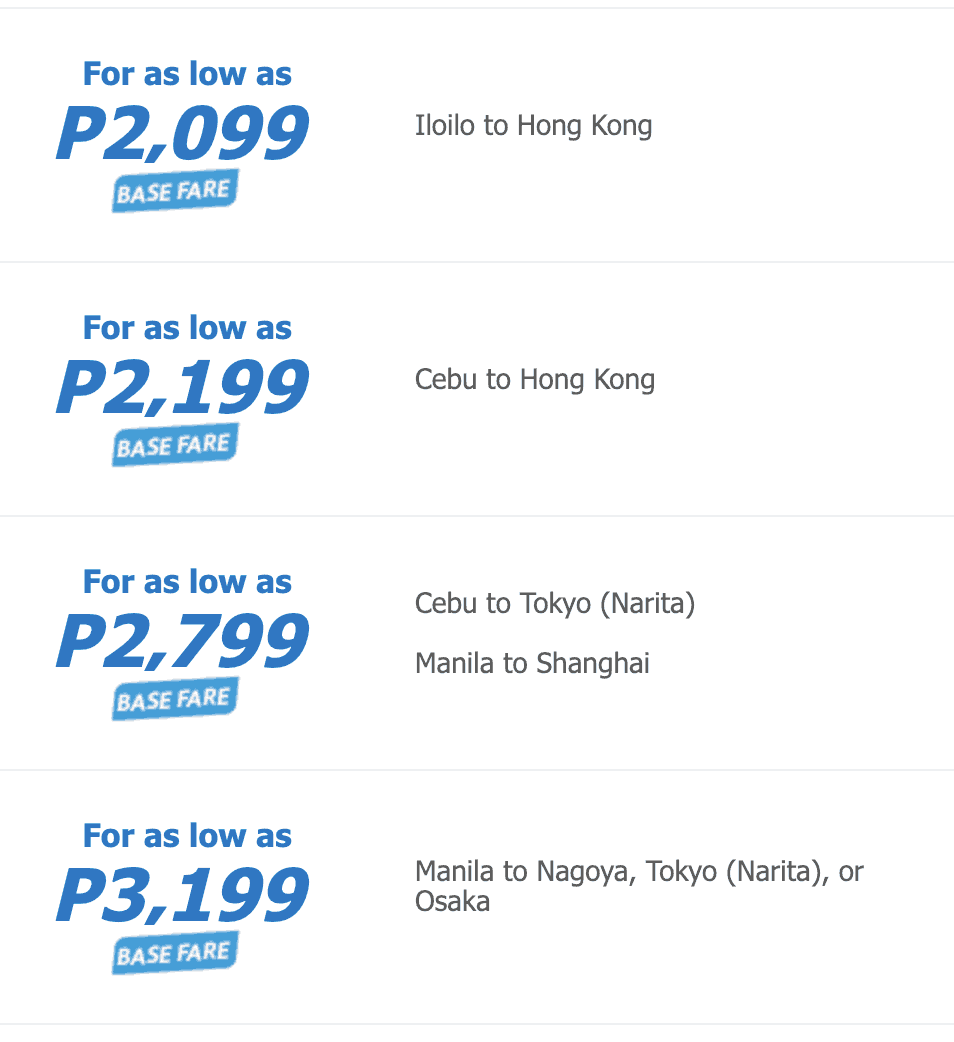Click the BASE FARE badge under P2,099
Image resolution: width=954 pixels, height=1042 pixels.
point(176,191)
